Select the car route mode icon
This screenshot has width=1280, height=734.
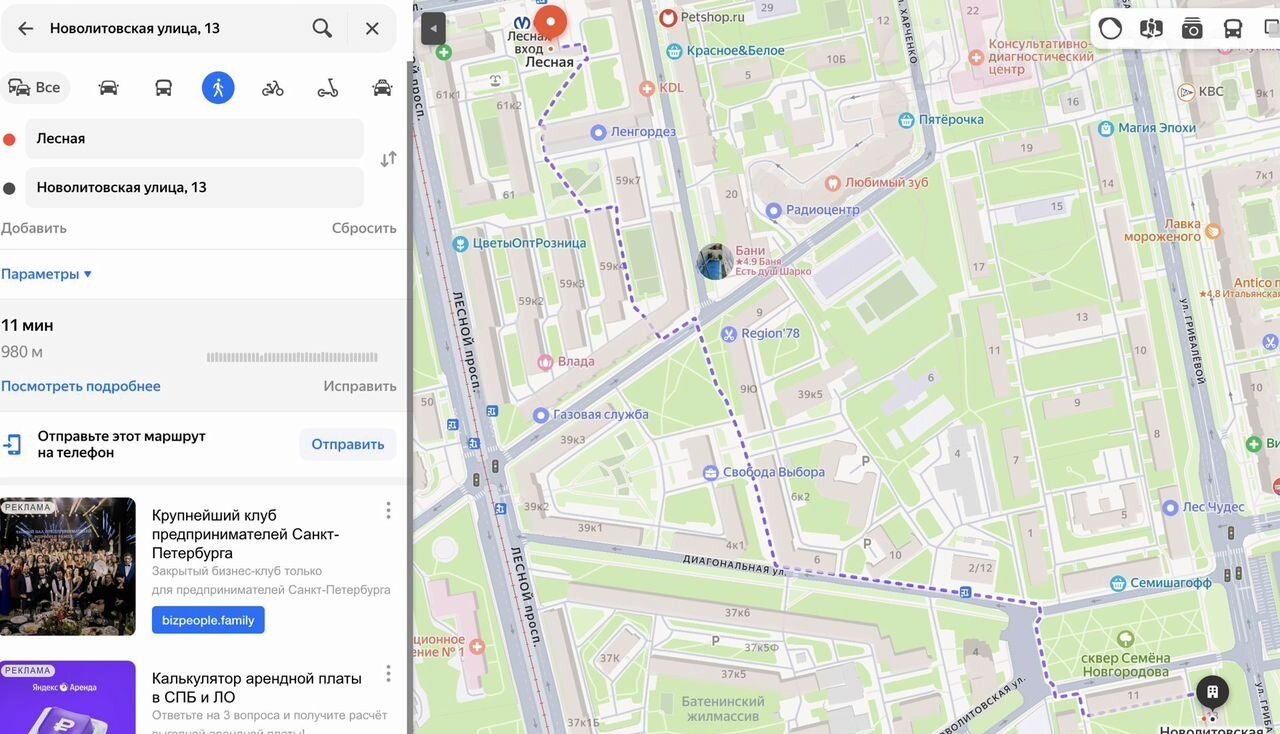click(x=108, y=88)
